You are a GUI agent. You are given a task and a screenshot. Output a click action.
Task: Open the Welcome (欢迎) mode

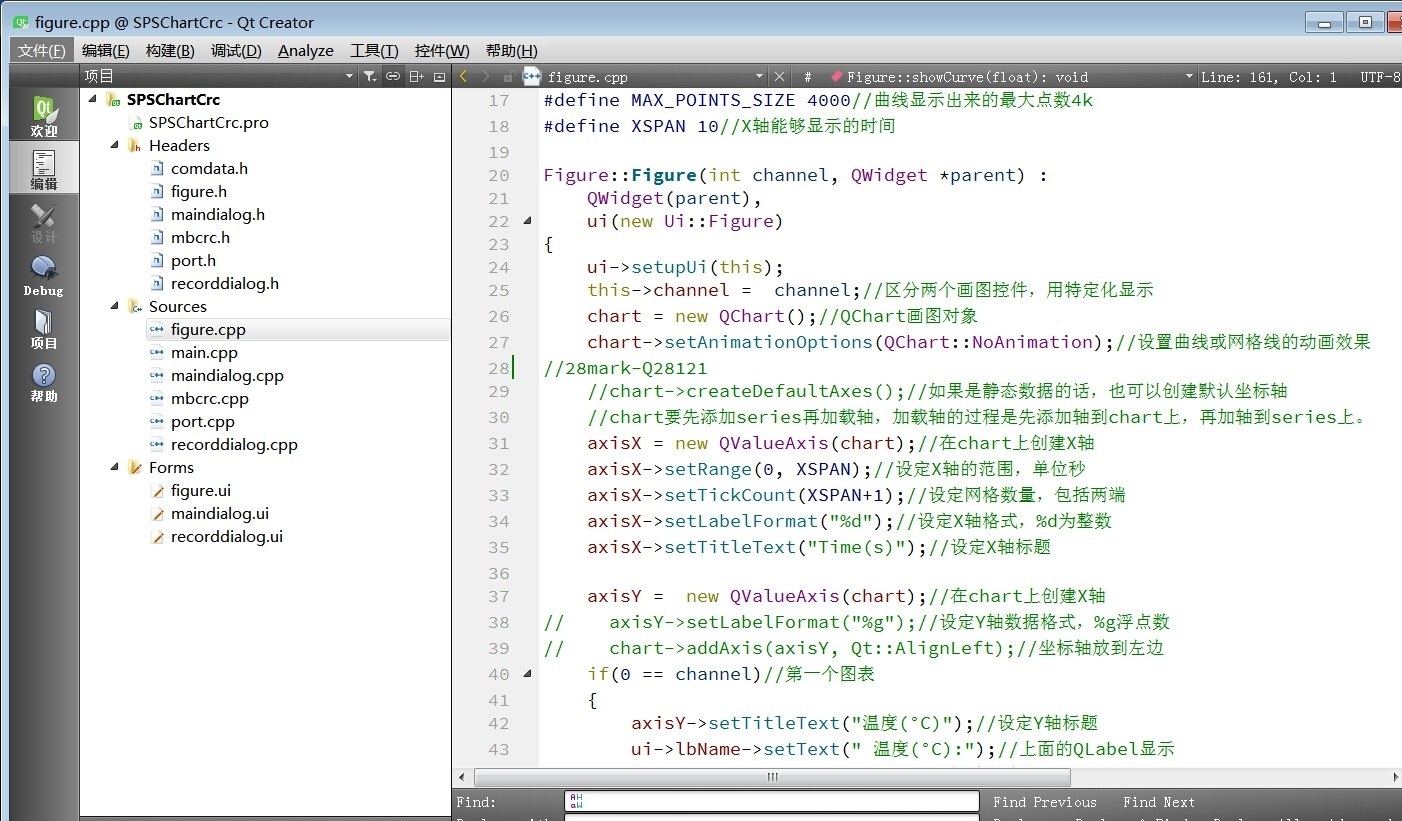point(44,115)
